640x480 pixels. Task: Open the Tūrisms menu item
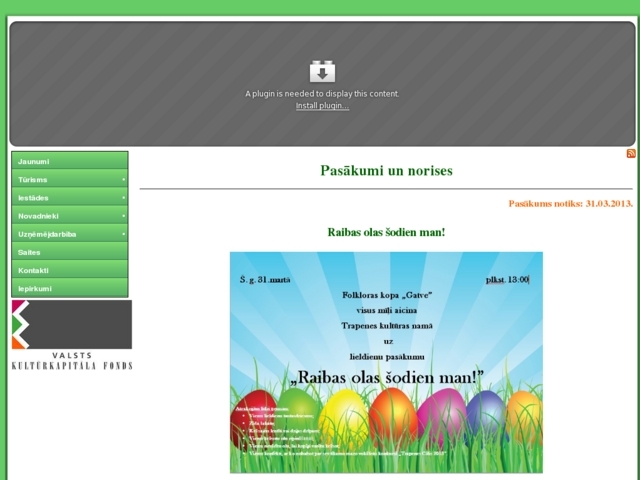point(70,180)
